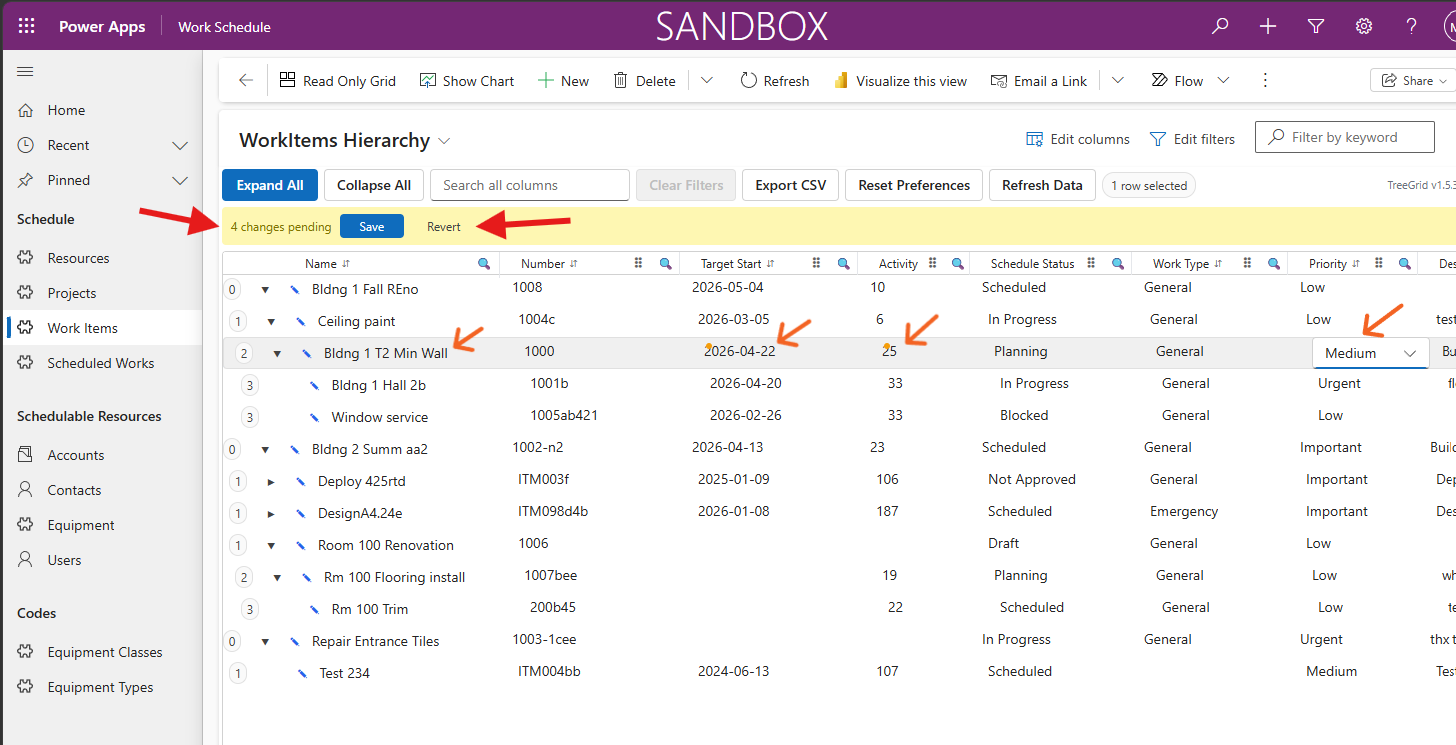Viewport: 1456px width, 745px height.
Task: Click Revert to discard pending changes
Action: 444,227
